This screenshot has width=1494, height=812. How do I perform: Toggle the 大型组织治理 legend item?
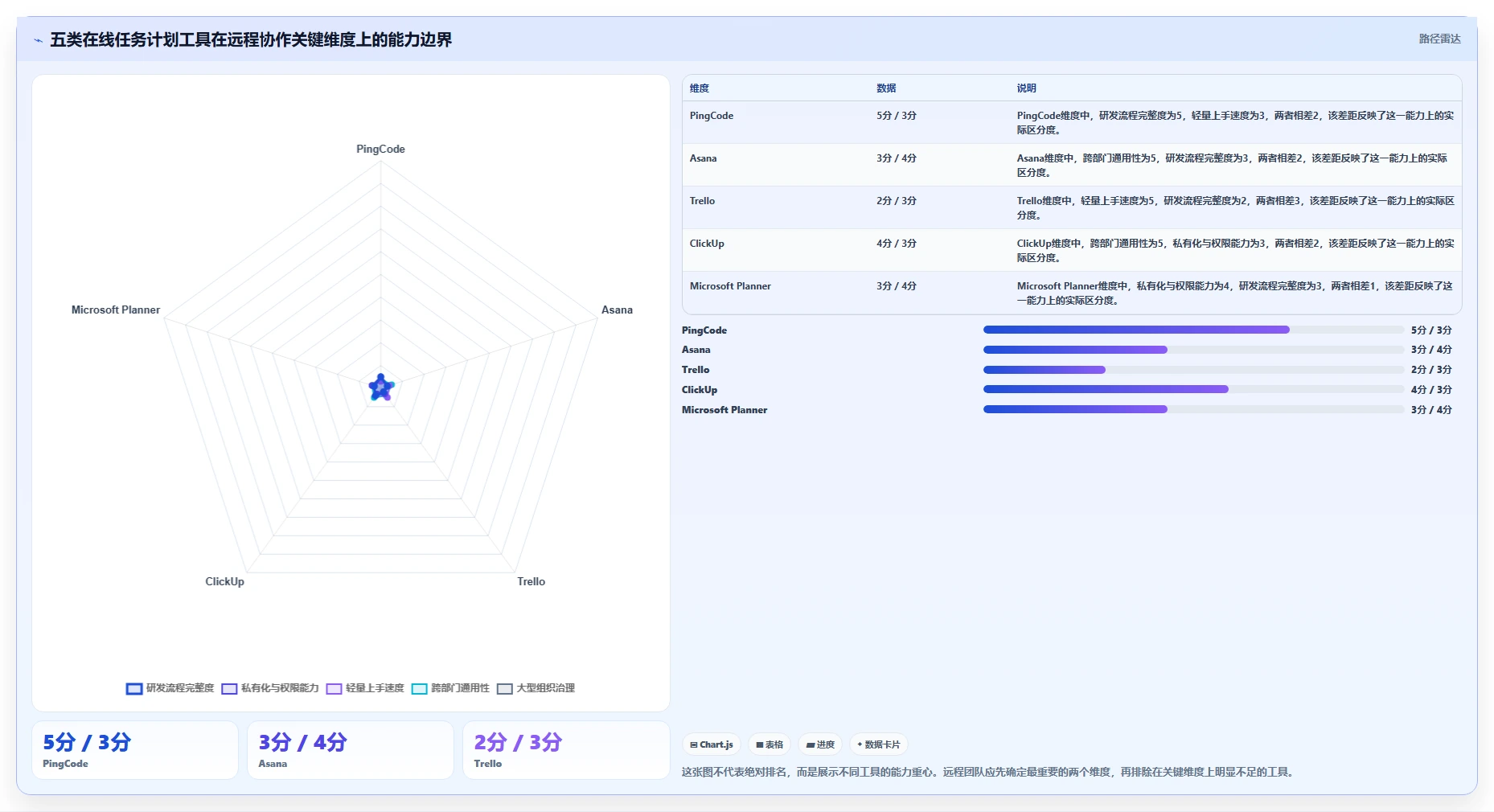[536, 688]
